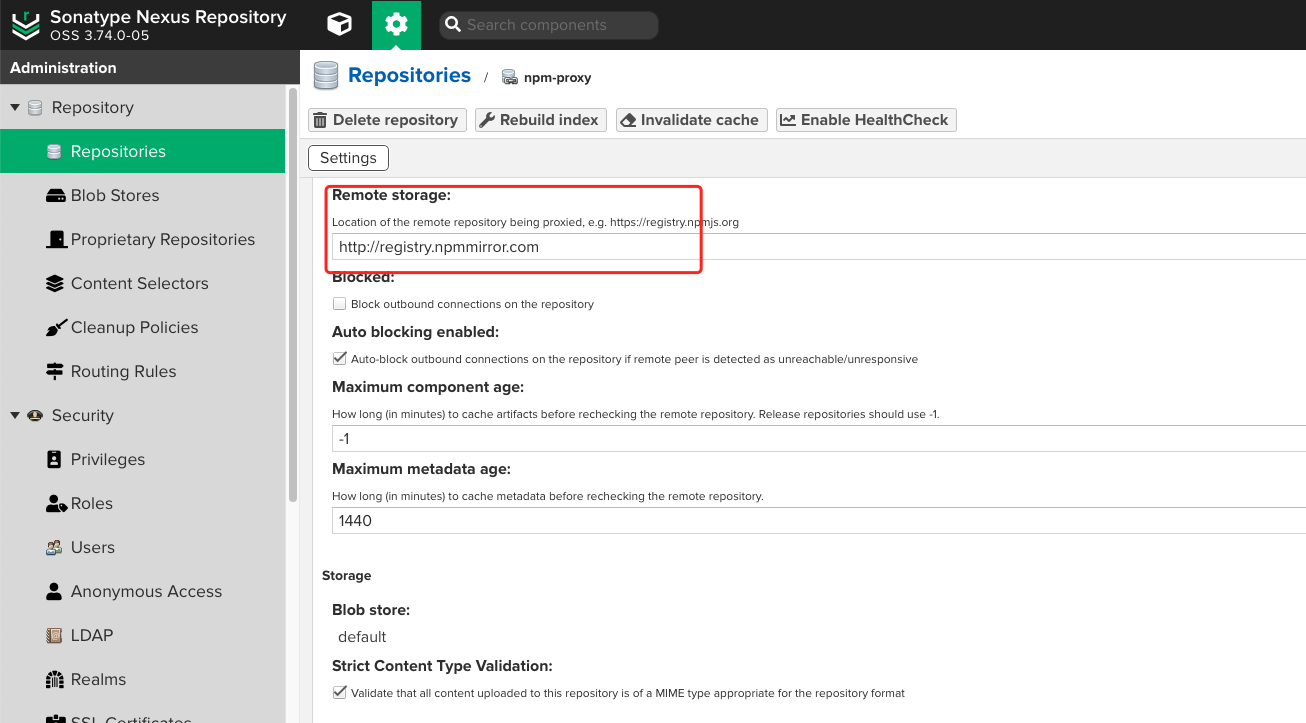Click the Anonymous Access person icon
The width and height of the screenshot is (1306, 723).
pos(54,592)
